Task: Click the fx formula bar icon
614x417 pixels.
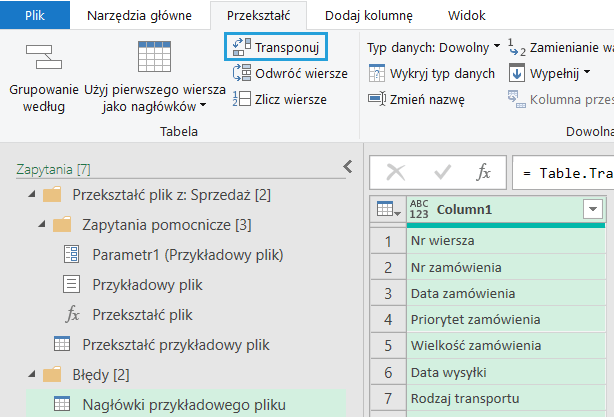Action: tap(483, 172)
